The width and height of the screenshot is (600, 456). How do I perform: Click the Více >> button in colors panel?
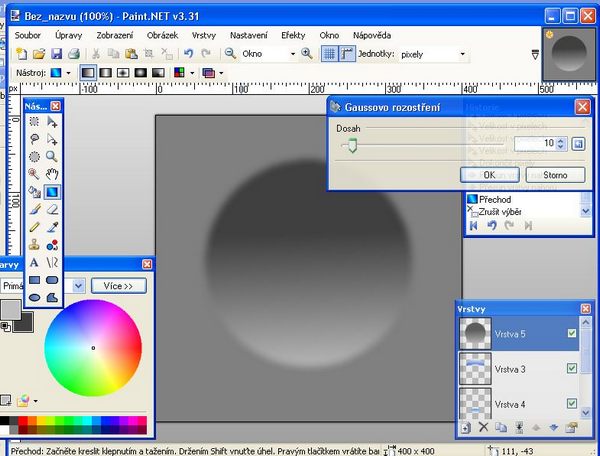point(119,285)
